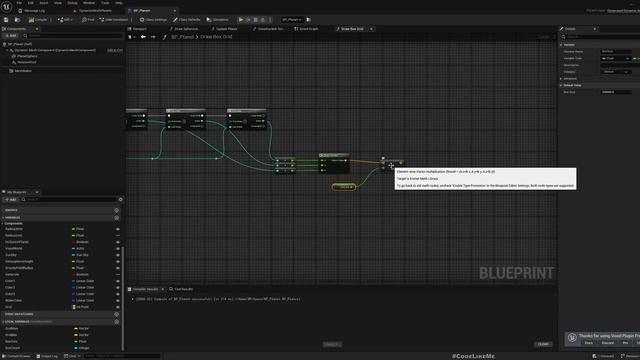Image resolution: width=640 pixels, height=360 pixels.
Task: Toggle Hide Unrelated nodes
Action: click(113, 20)
